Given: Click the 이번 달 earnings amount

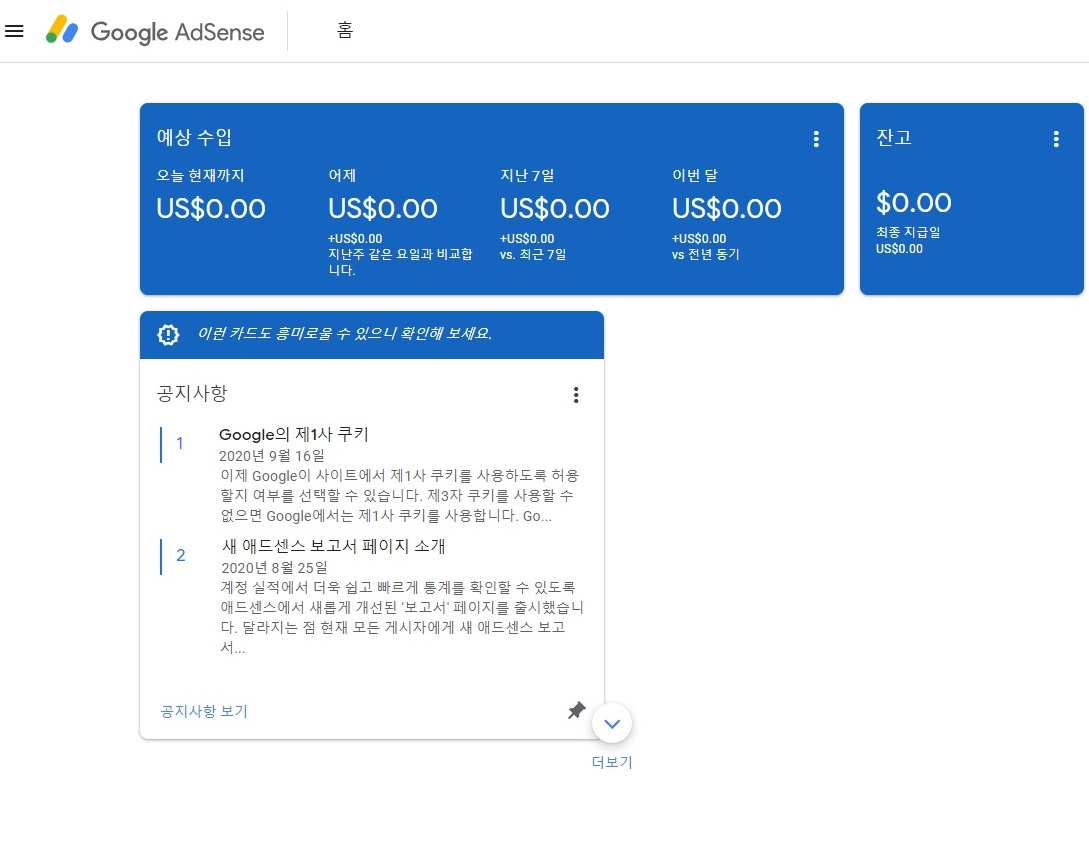Looking at the screenshot, I should click(726, 208).
